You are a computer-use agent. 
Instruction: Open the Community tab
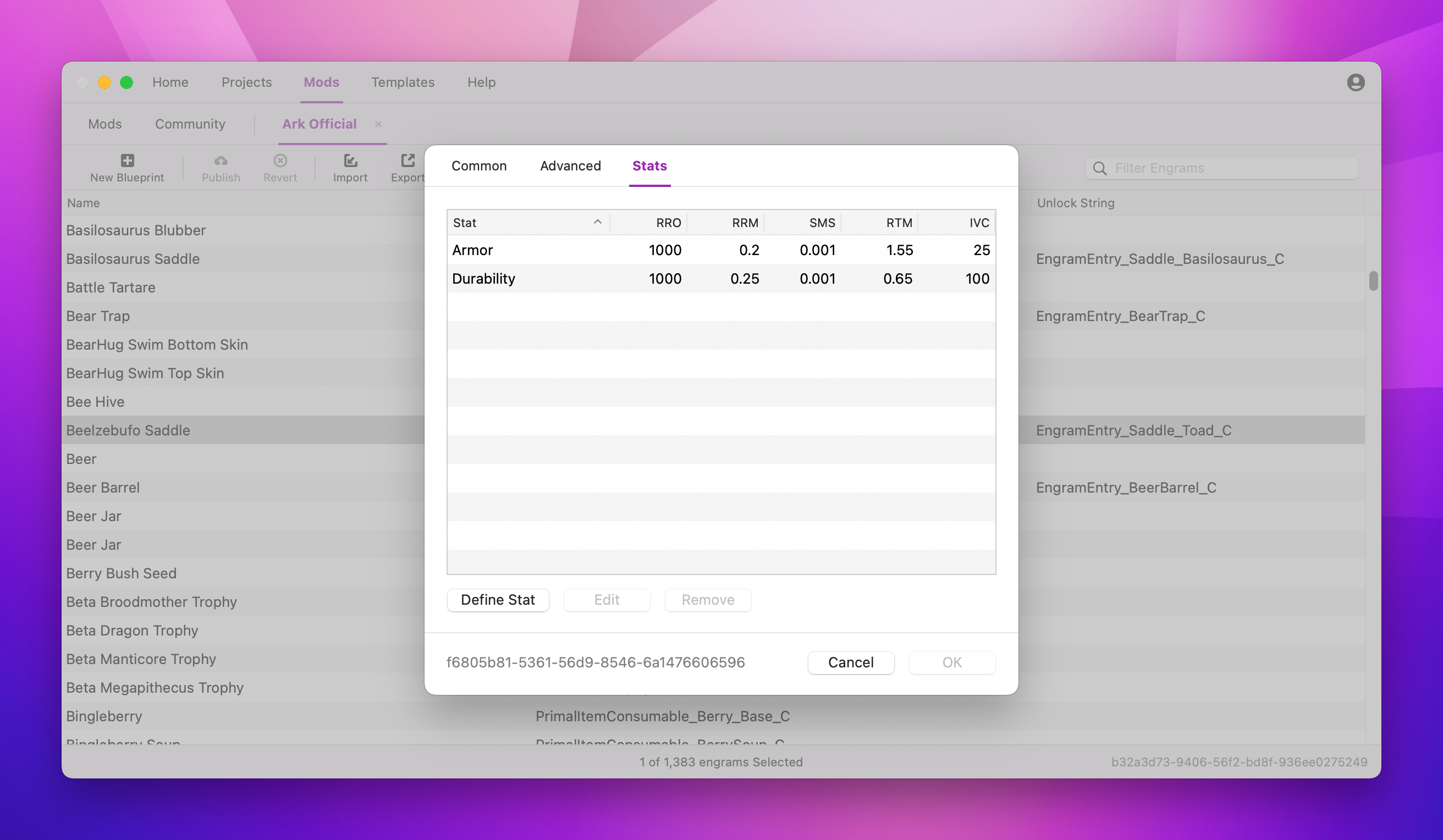pyautogui.click(x=190, y=124)
